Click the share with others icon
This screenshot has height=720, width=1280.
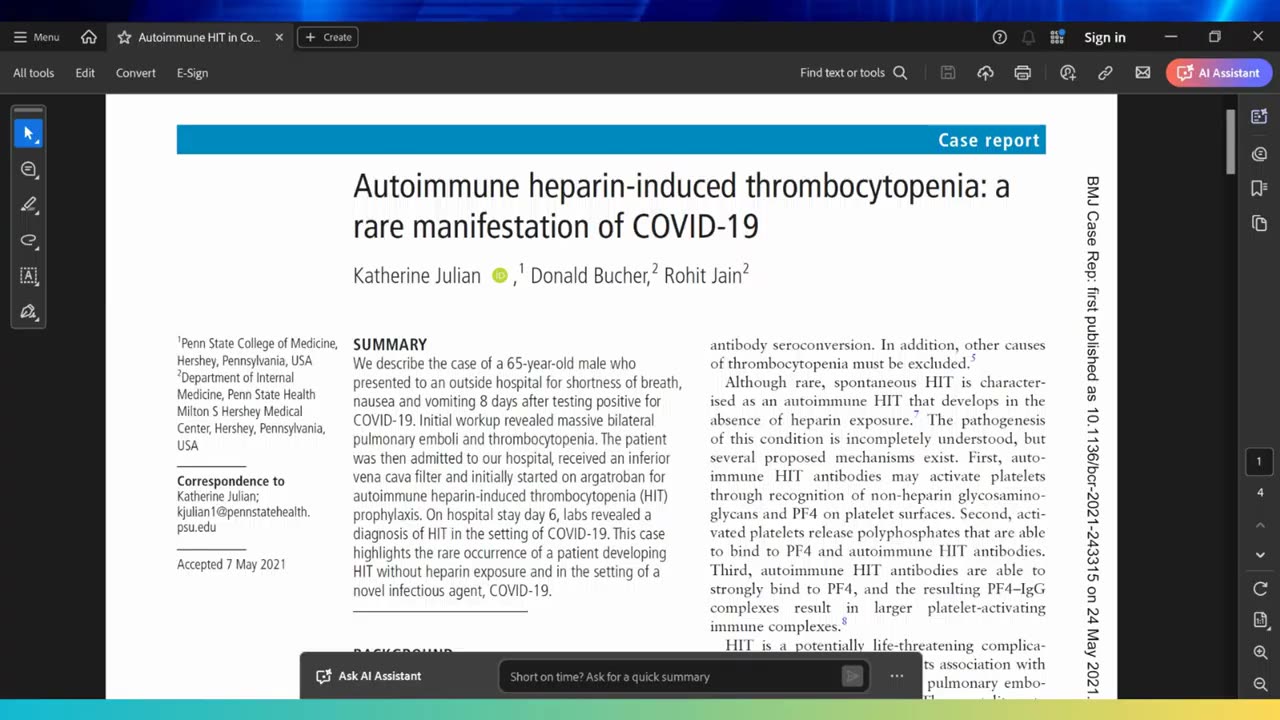point(1068,73)
